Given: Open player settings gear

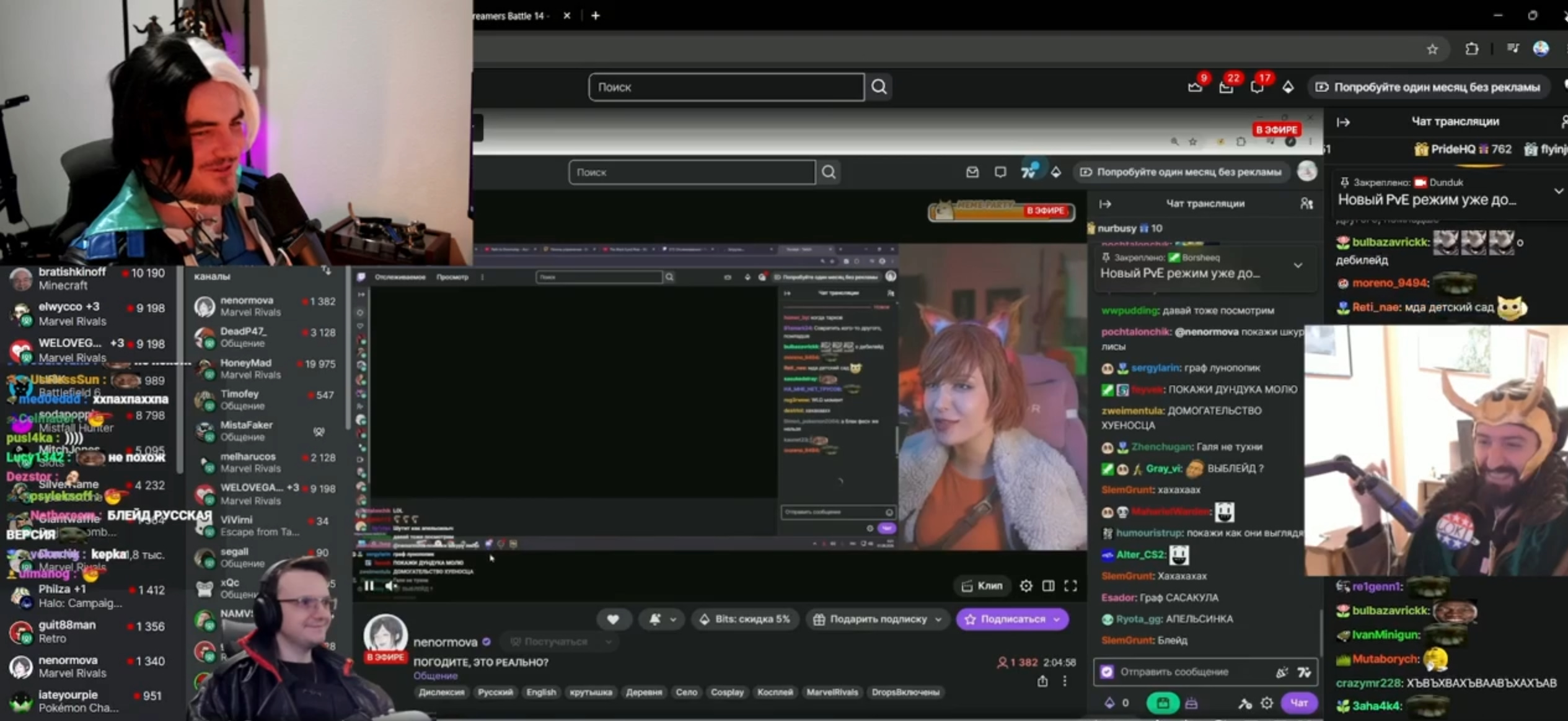Looking at the screenshot, I should click(x=1026, y=586).
